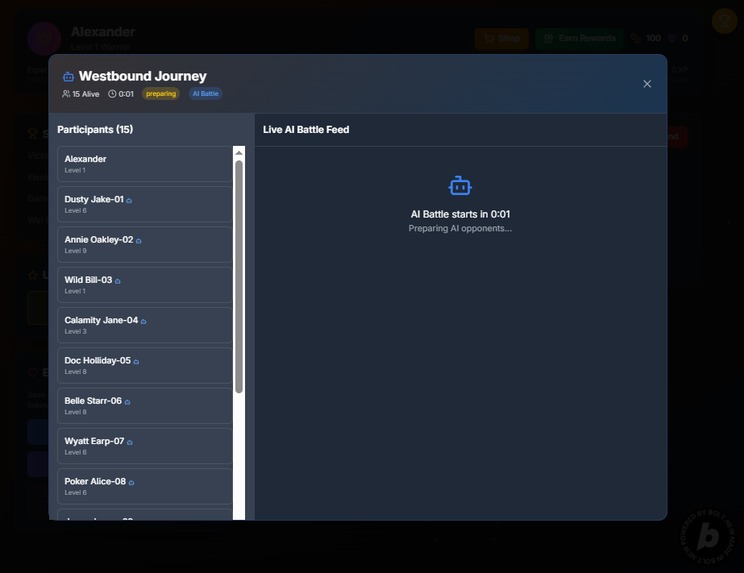744x573 pixels.
Task: Click the large blue robot icon in battle feed
Action: (x=460, y=186)
